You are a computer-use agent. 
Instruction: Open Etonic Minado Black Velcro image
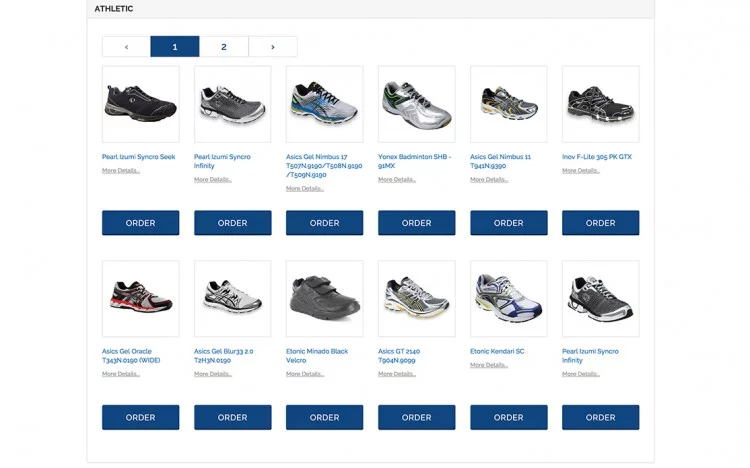tap(325, 298)
